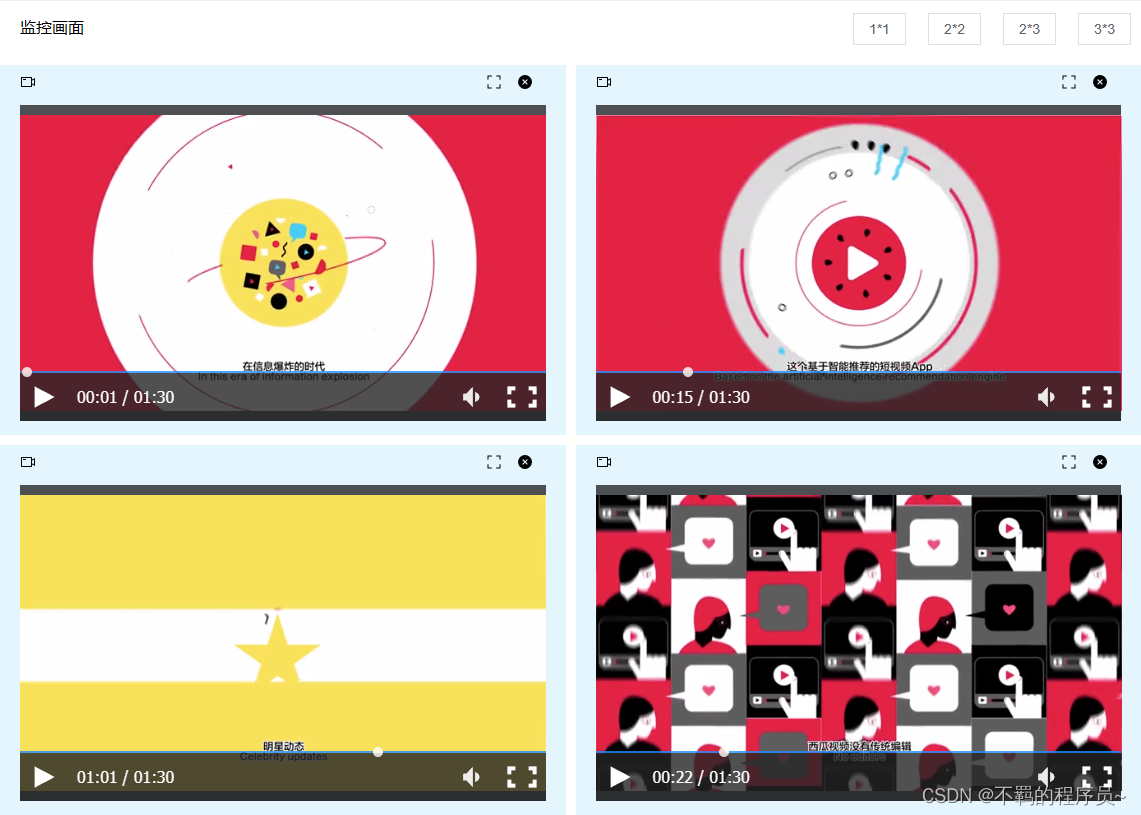1141x815 pixels.
Task: Open player fullscreen on the first video
Action: 521,397
